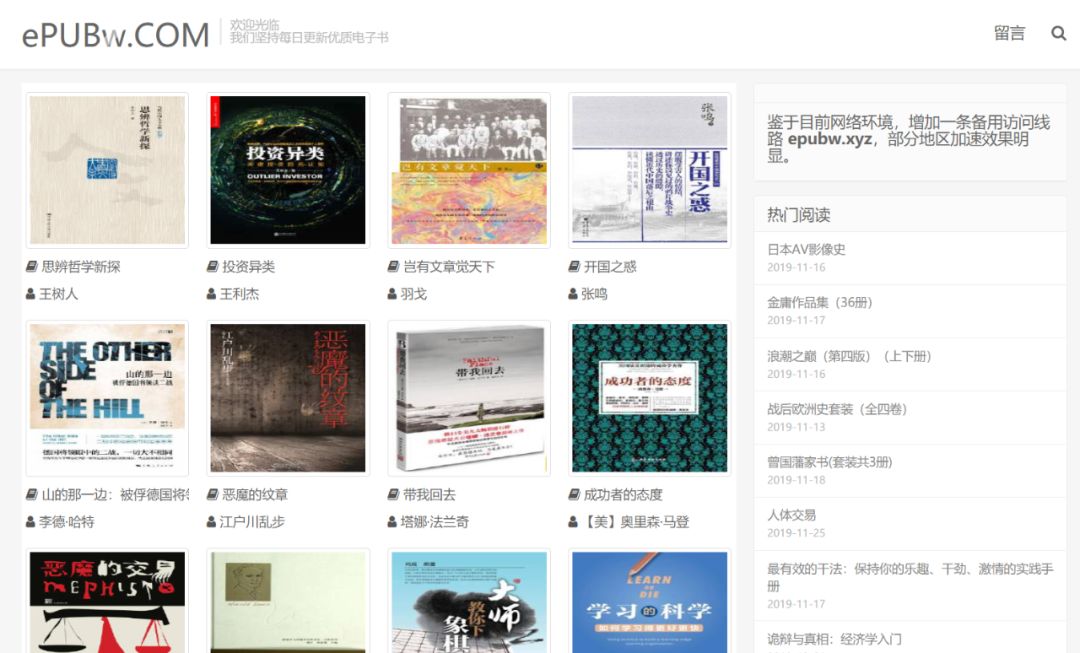Open book cover thumbnail for 思辨哲学新探
The height and width of the screenshot is (653, 1080).
[x=107, y=169]
